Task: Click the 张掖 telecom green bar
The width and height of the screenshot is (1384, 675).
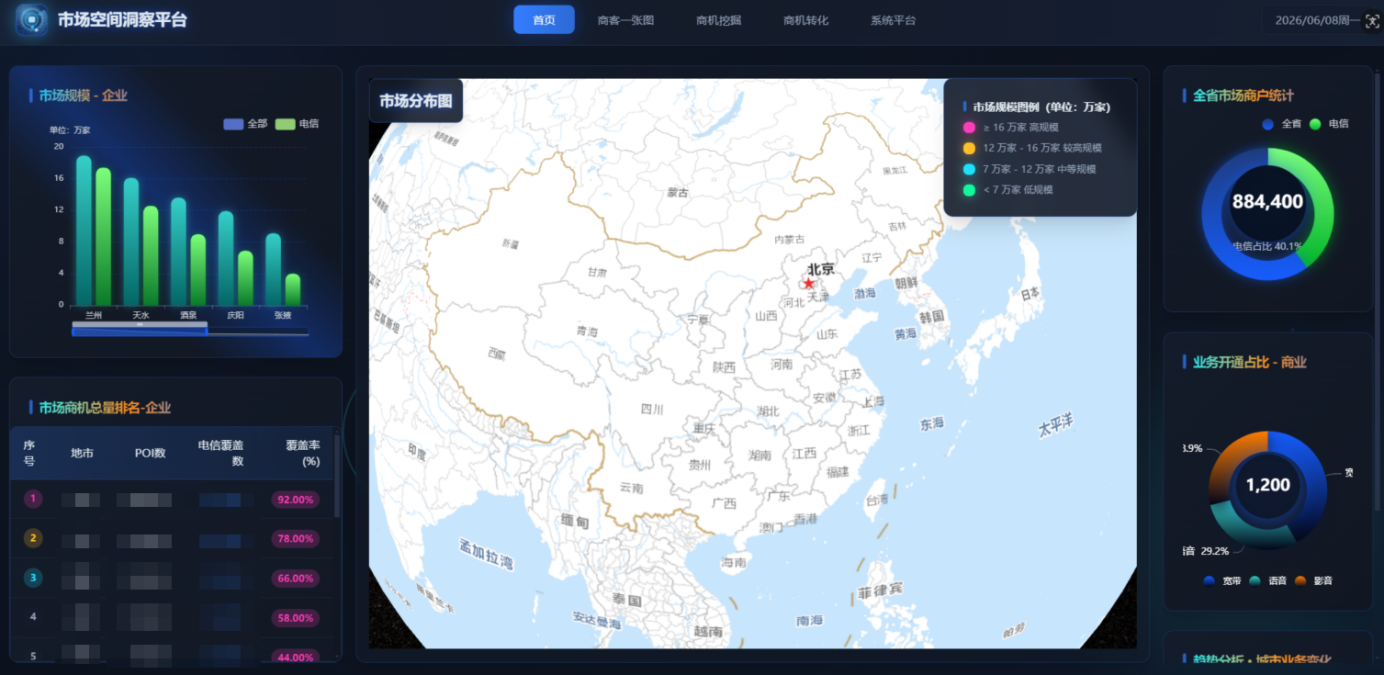Action: (293, 289)
